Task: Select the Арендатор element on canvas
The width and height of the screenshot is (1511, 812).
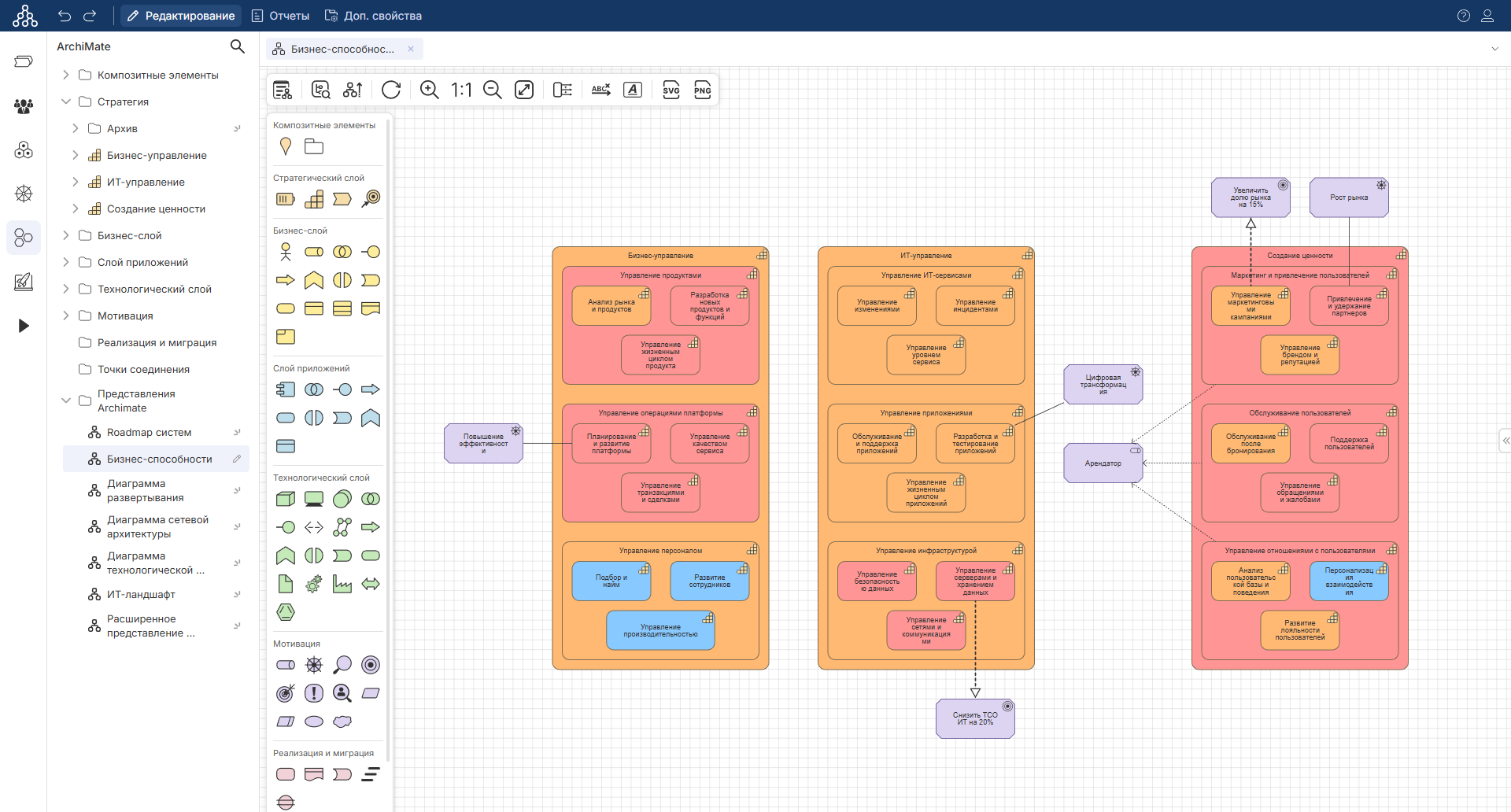Action: click(x=1102, y=463)
